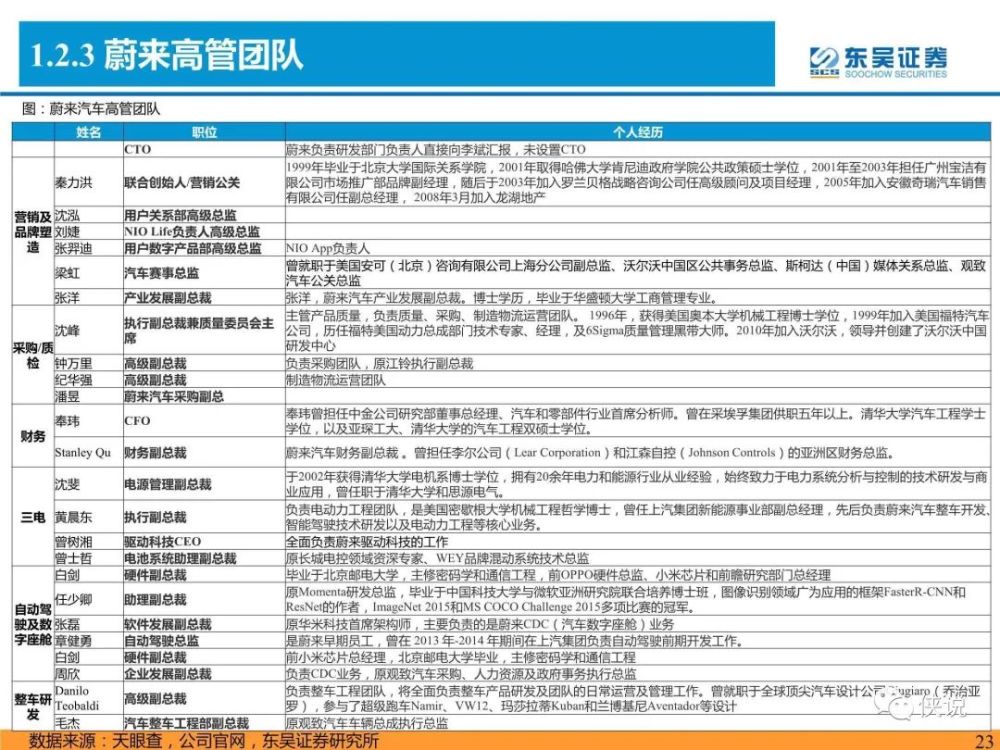1000x750 pixels.
Task: Select 驱动科技CEO position cell
Action: (x=204, y=542)
